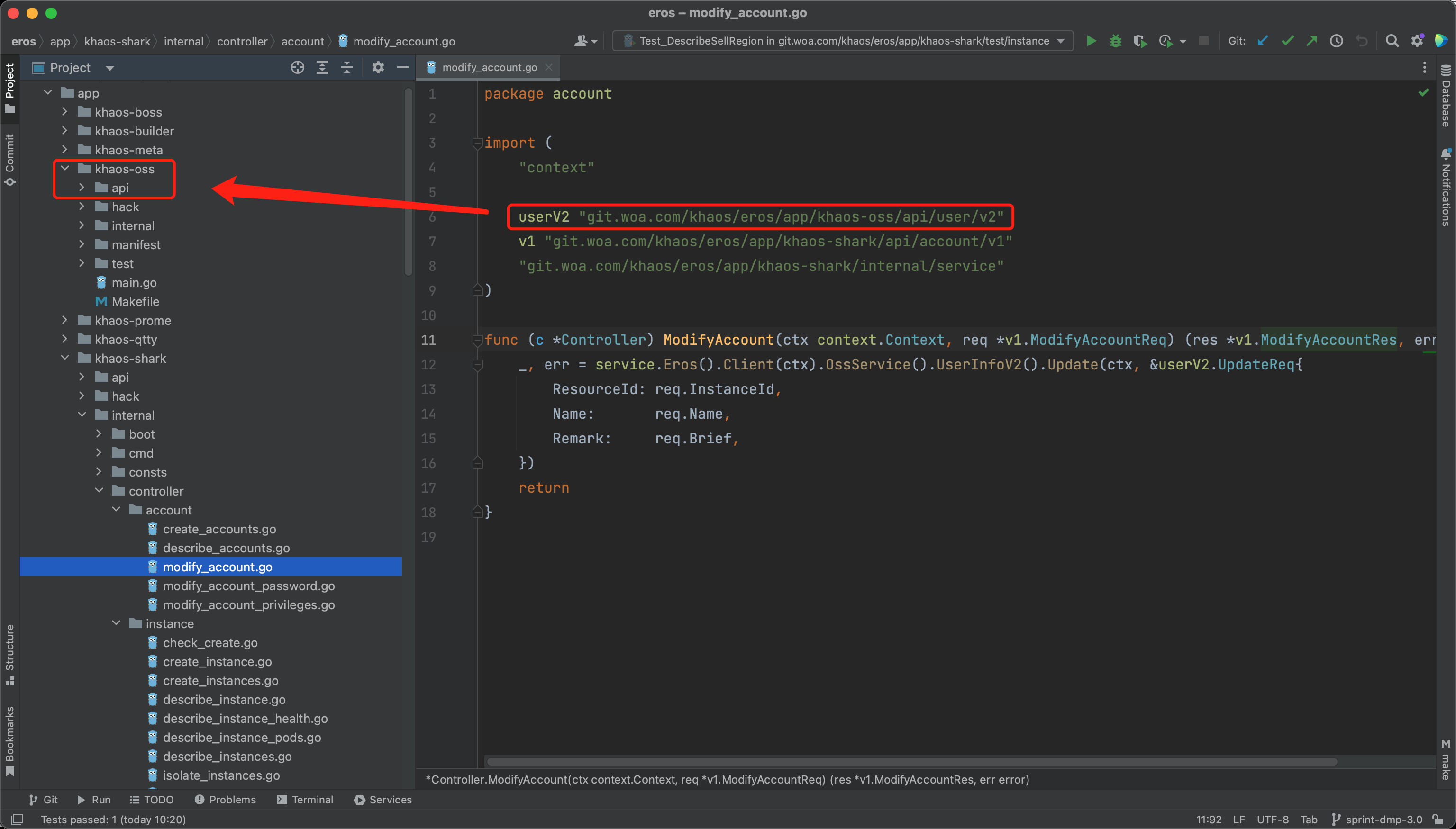Collapse the khaos-shark folder

coord(65,358)
